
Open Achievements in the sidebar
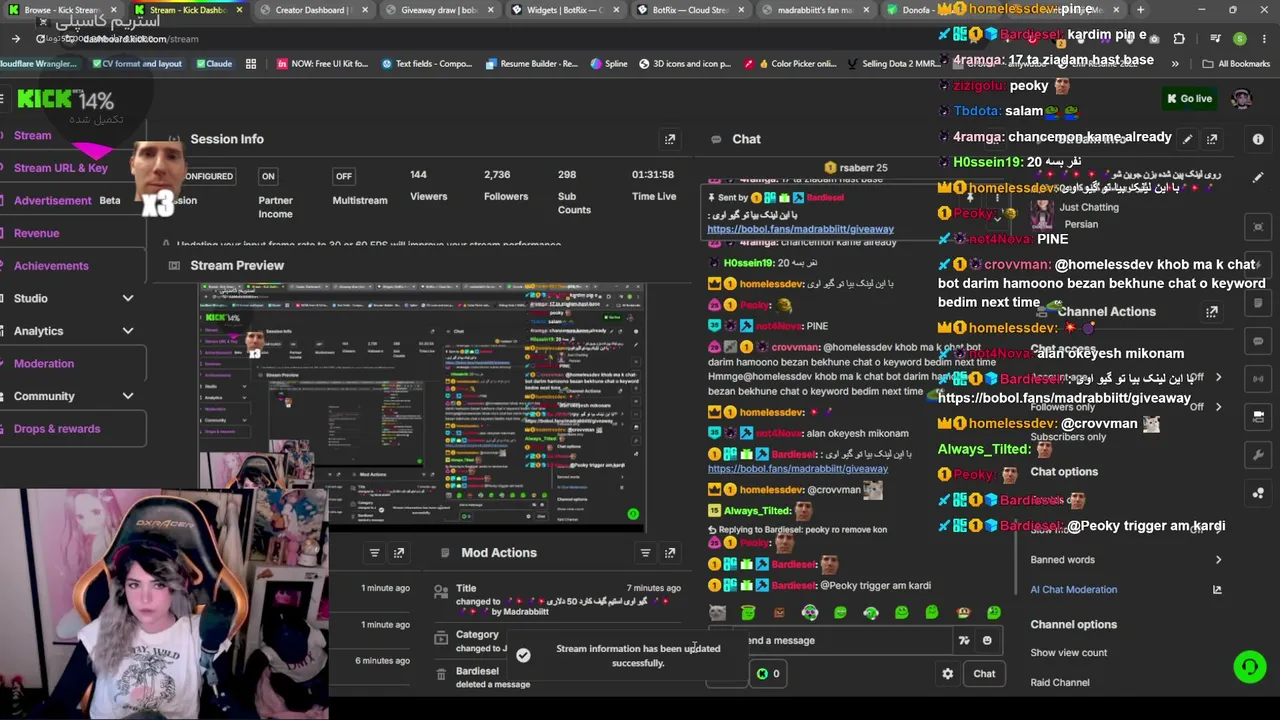(51, 266)
